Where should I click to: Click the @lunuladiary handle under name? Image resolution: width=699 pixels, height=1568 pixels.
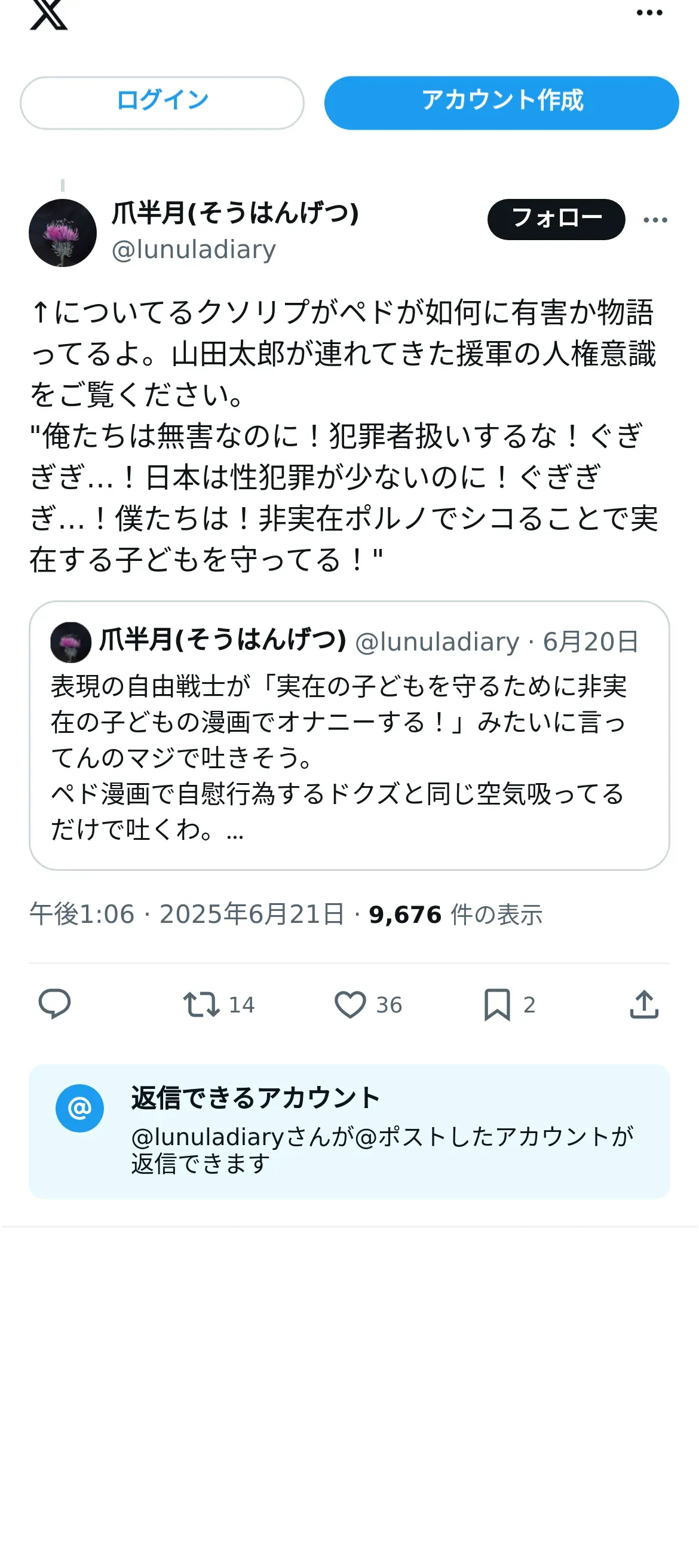[194, 250]
